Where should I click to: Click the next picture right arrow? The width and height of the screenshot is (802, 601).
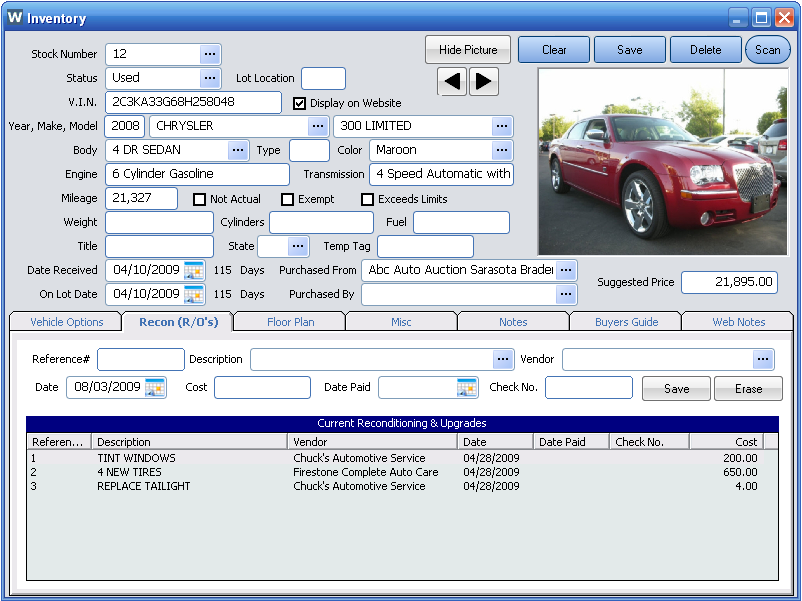click(484, 82)
